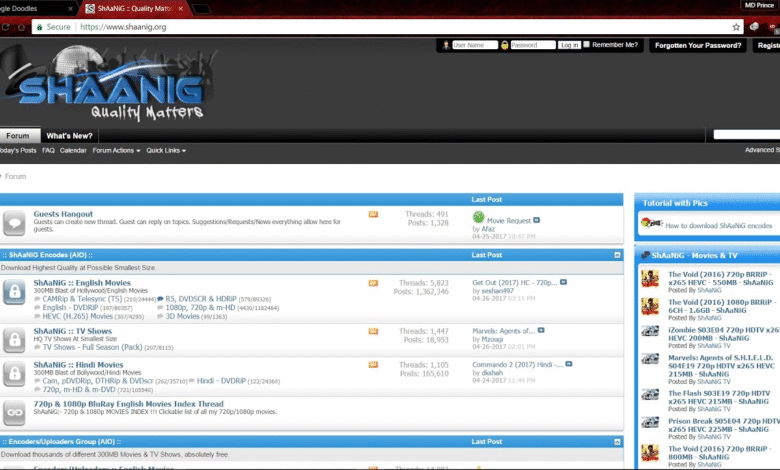The height and width of the screenshot is (470, 780).
Task: Collapse the ShAaNiG Encodes (AIO) category
Action: point(617,255)
